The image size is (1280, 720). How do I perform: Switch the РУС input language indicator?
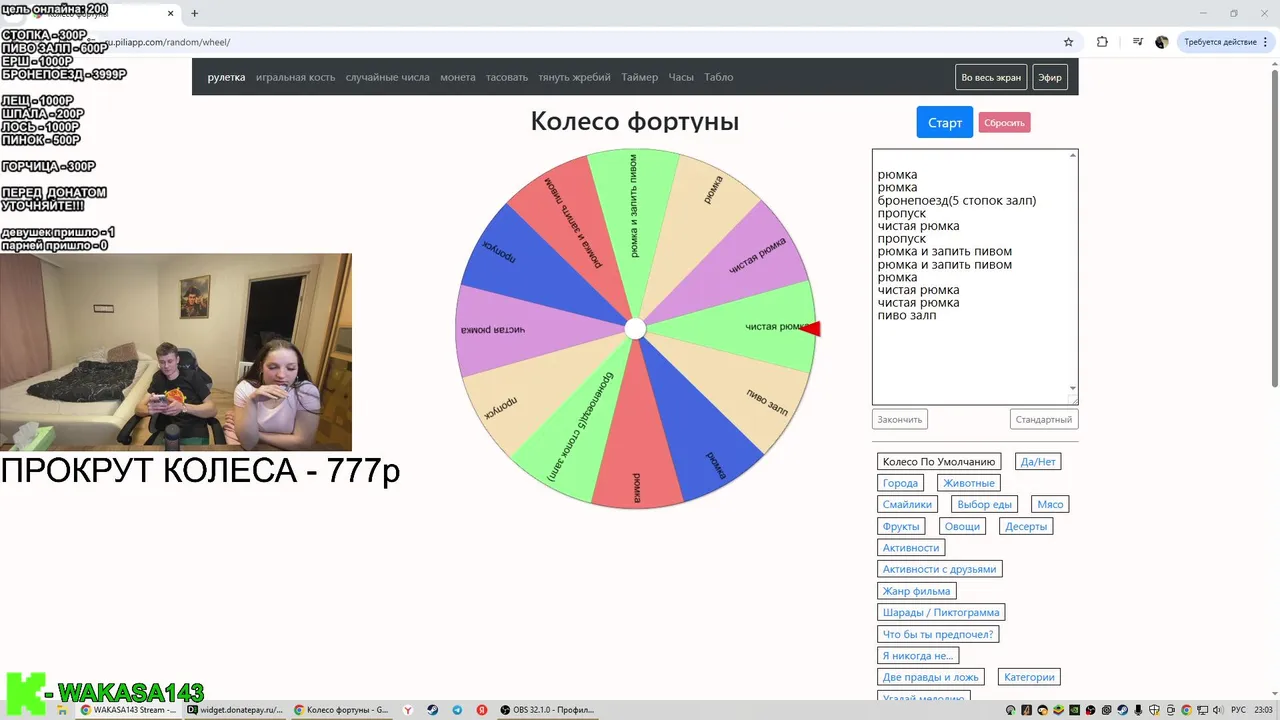(x=1238, y=710)
